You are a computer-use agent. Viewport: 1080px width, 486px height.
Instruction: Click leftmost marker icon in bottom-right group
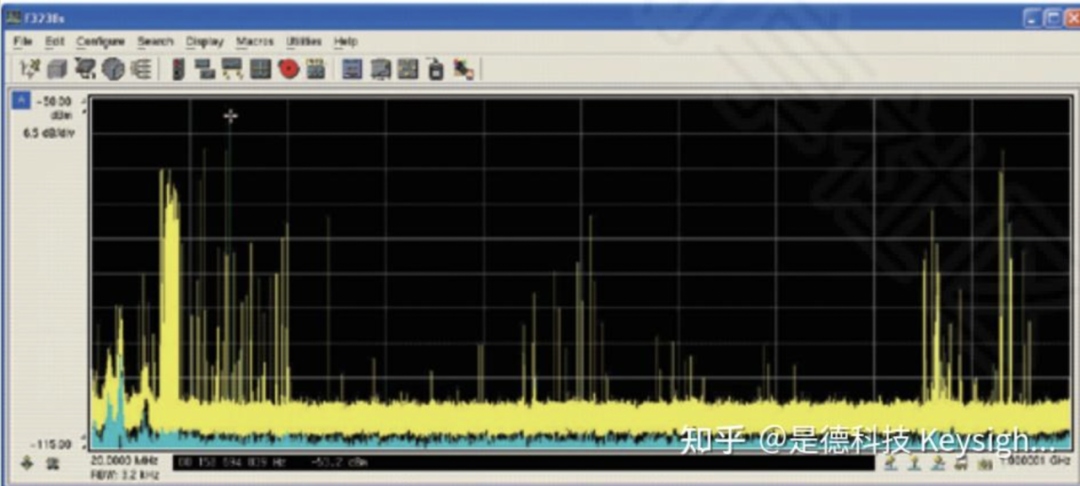[891, 463]
